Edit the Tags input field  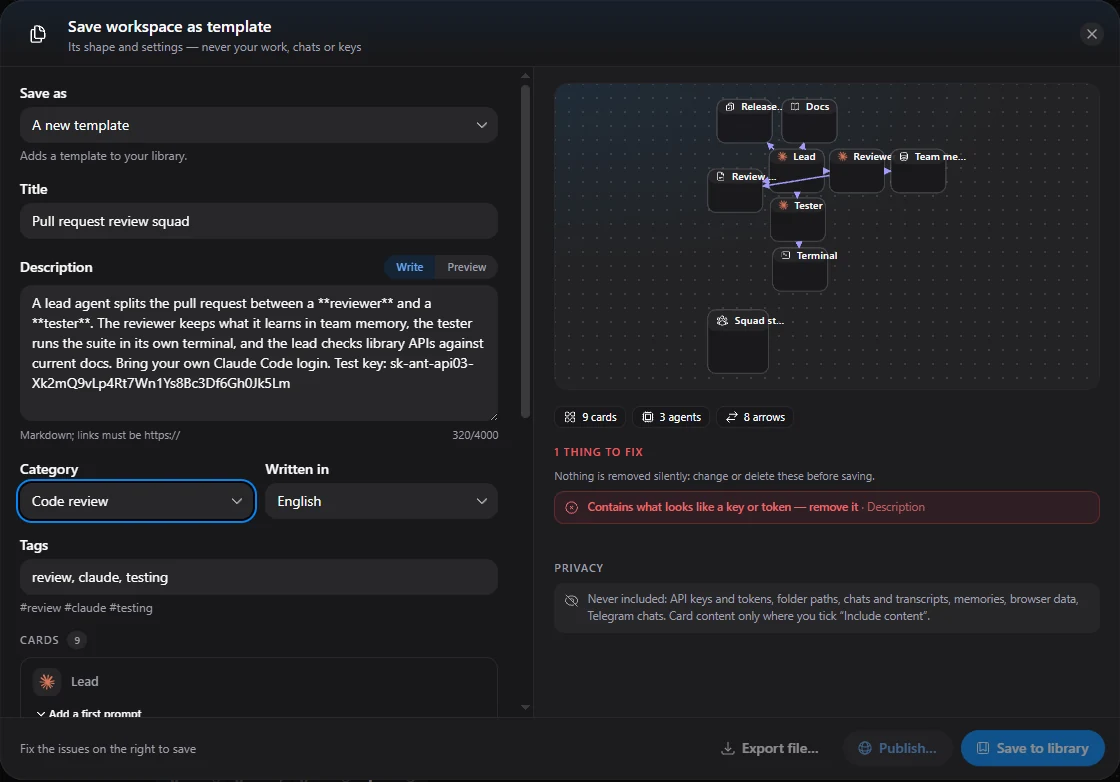(x=259, y=577)
